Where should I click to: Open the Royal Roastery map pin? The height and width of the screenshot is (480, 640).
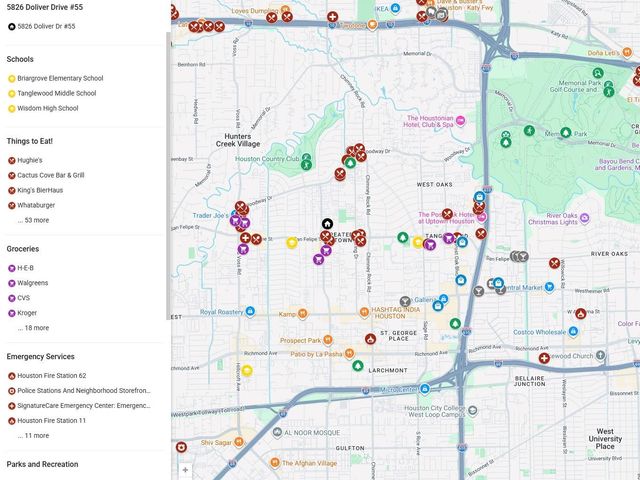pos(251,312)
